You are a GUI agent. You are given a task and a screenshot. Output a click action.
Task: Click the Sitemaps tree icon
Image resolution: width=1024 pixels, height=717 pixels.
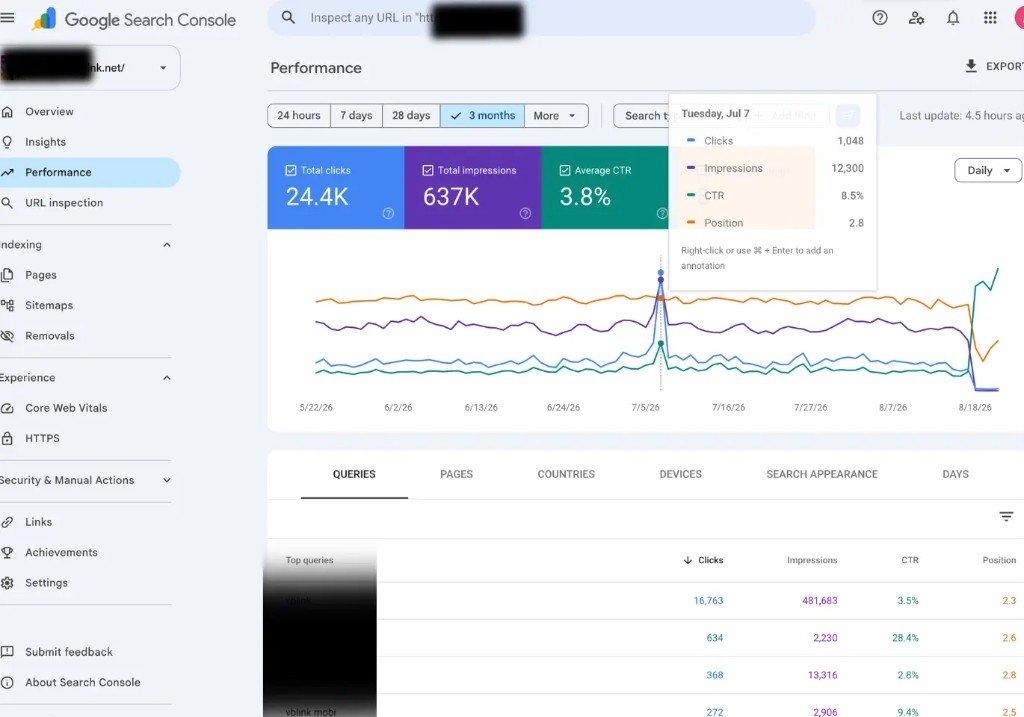tap(7, 305)
